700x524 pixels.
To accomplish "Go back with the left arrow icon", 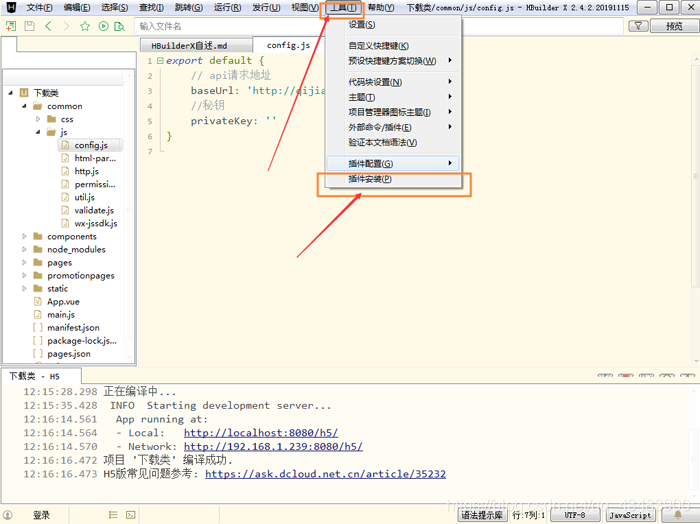I will click(48, 26).
